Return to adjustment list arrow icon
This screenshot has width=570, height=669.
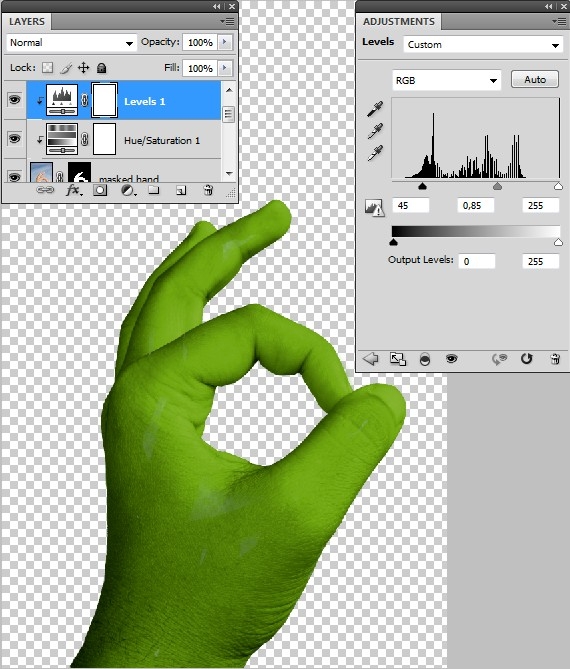[x=371, y=358]
